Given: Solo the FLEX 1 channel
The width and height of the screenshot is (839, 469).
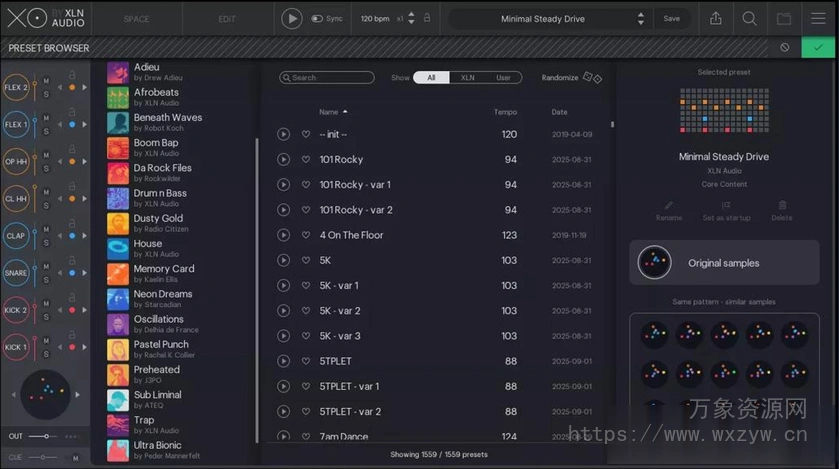Looking at the screenshot, I should point(46,132).
